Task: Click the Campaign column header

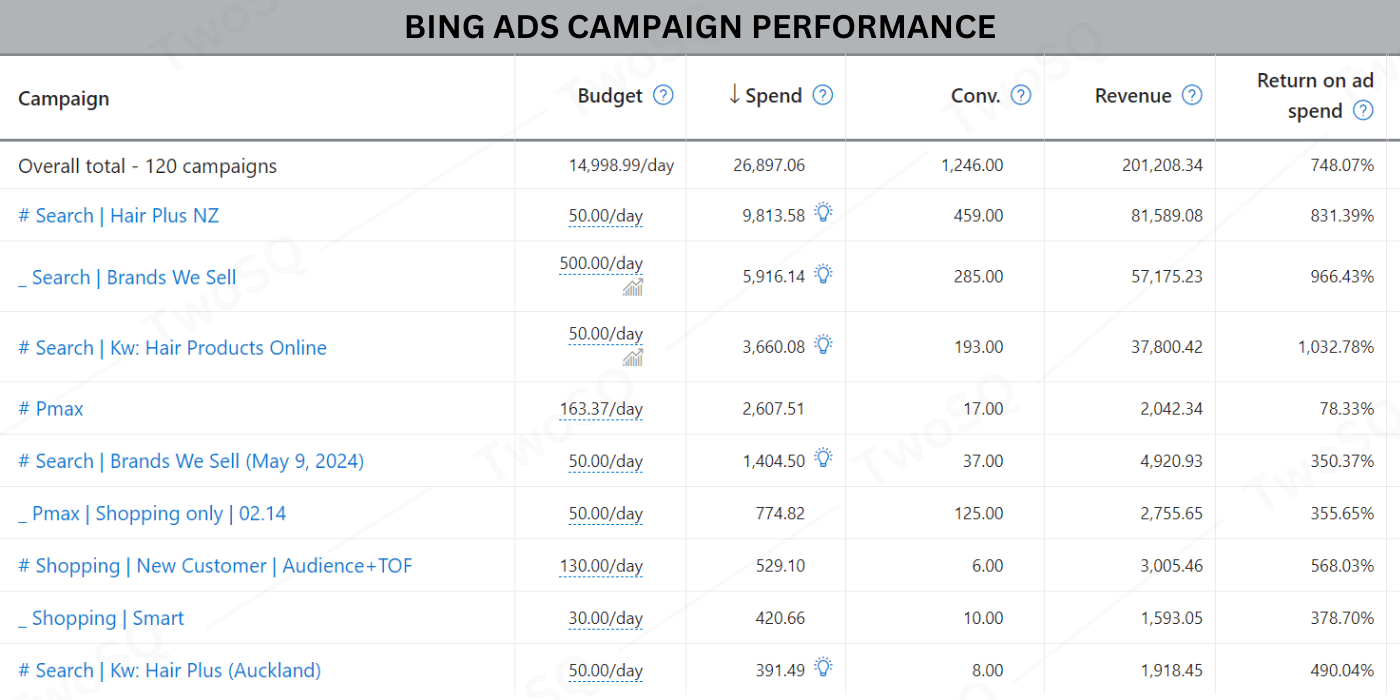Action: click(x=64, y=98)
